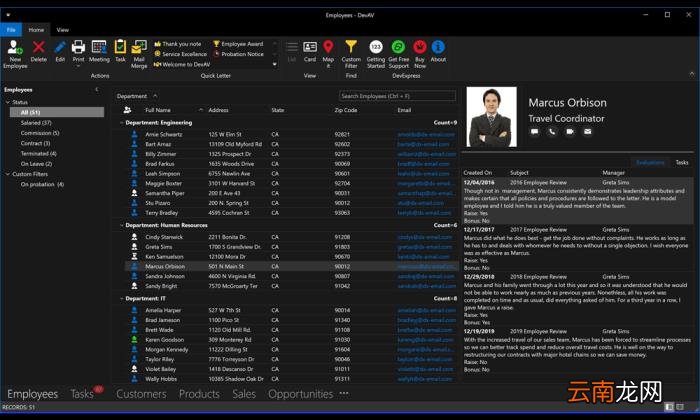Select the 2017 Employee Review entry
The width and height of the screenshot is (700, 420).
(577, 249)
